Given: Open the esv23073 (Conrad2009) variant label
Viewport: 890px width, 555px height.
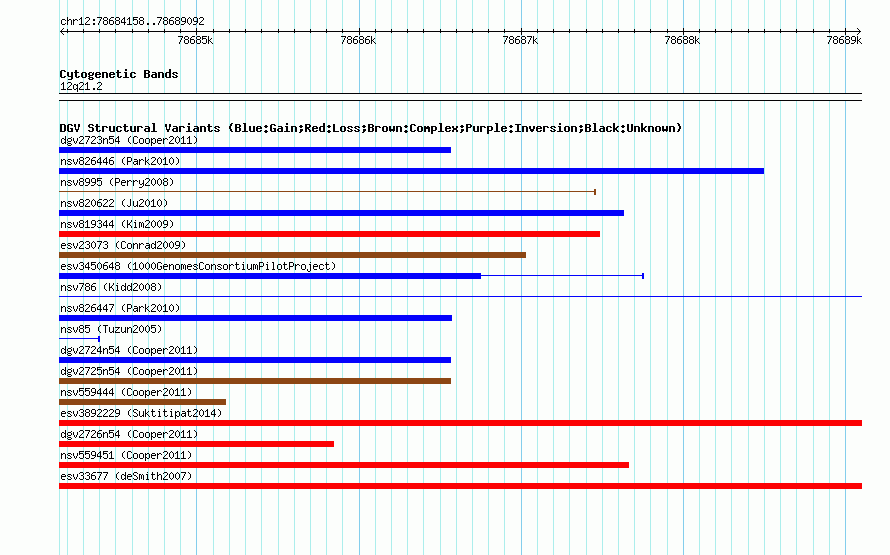Looking at the screenshot, I should pos(123,245).
